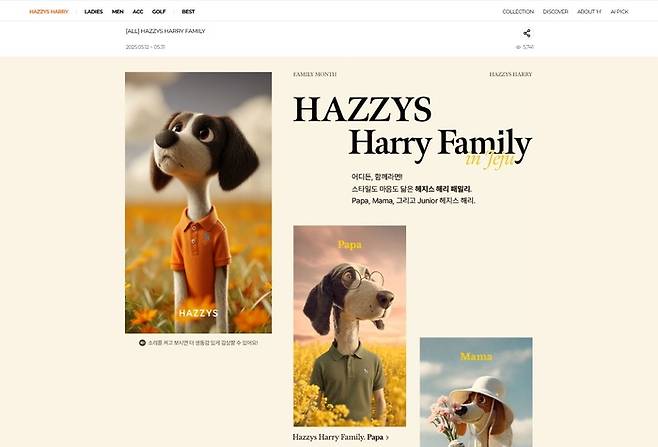Click the sound icon under the video
The height and width of the screenshot is (447, 658).
pyautogui.click(x=142, y=343)
